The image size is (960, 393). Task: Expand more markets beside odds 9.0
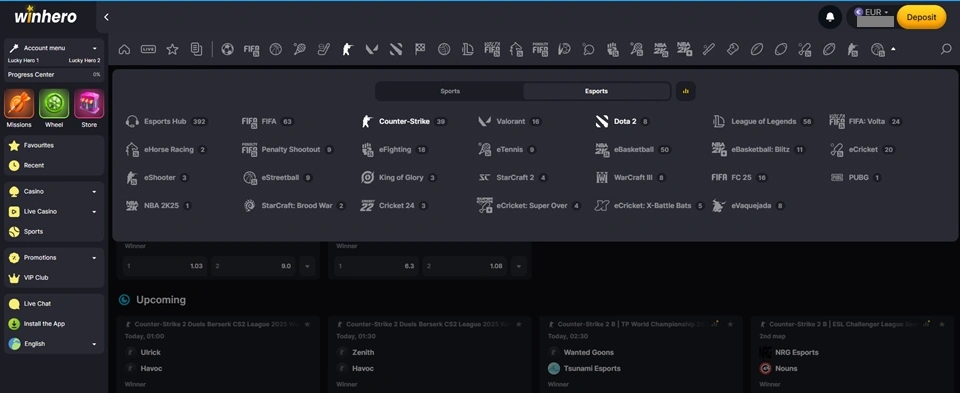(x=307, y=266)
